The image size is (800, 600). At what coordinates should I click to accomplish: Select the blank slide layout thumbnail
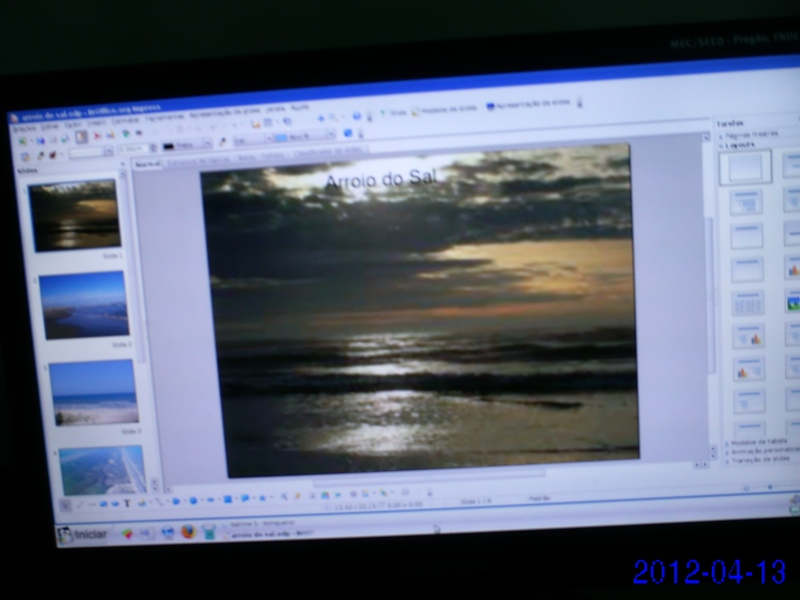coord(745,167)
